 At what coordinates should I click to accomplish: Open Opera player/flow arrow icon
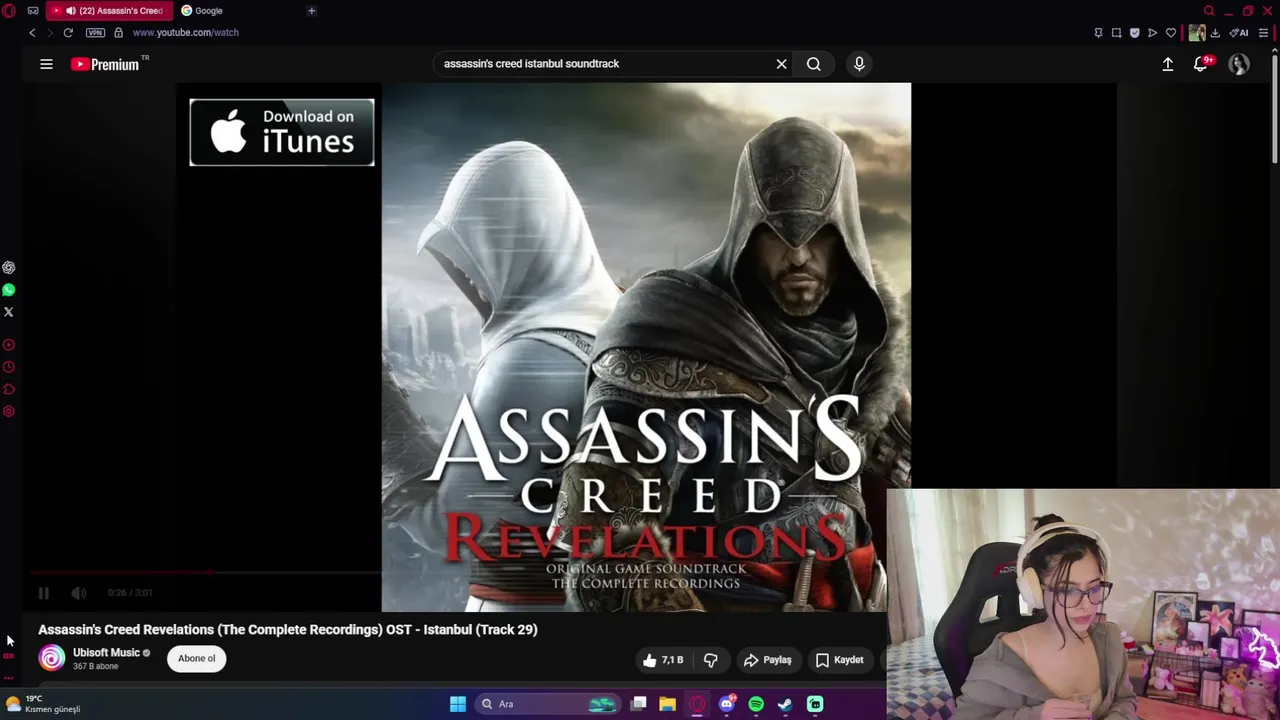(1152, 33)
